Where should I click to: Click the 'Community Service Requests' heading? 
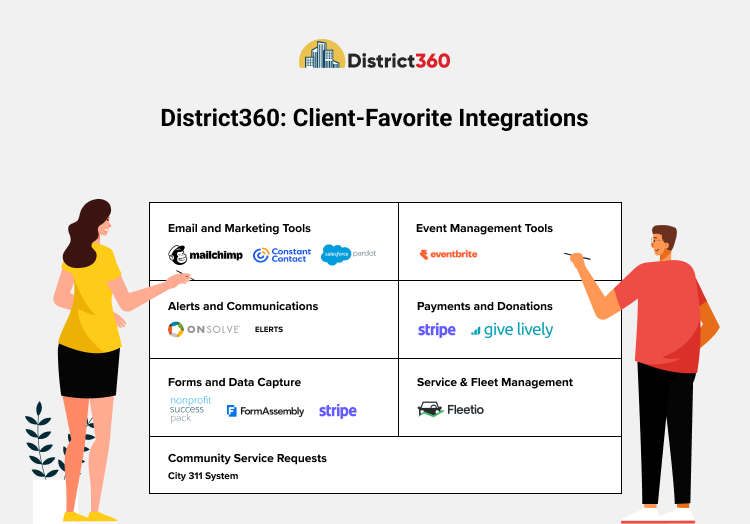[x=247, y=458]
